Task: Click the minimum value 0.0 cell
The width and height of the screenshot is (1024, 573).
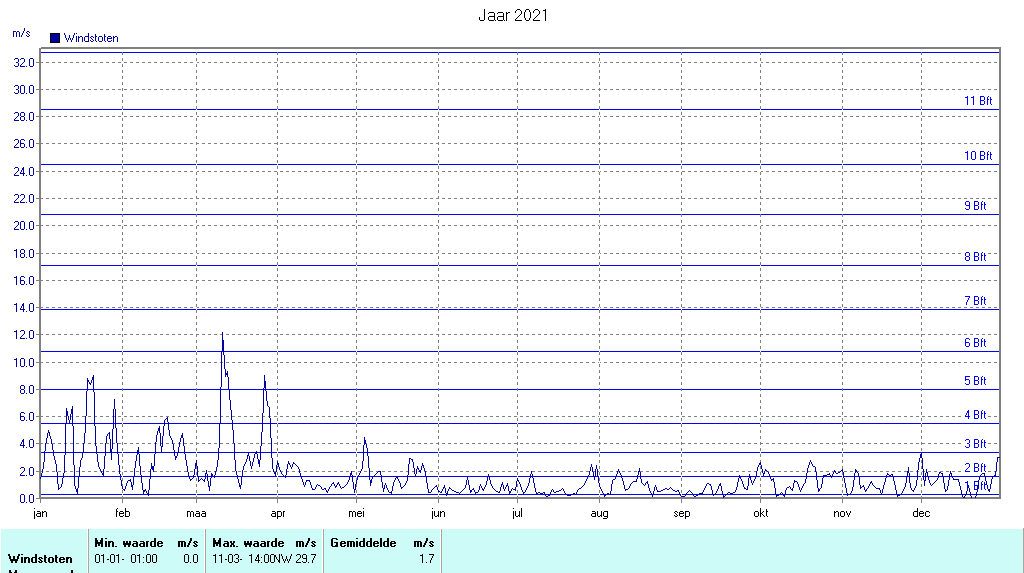Action: point(190,559)
